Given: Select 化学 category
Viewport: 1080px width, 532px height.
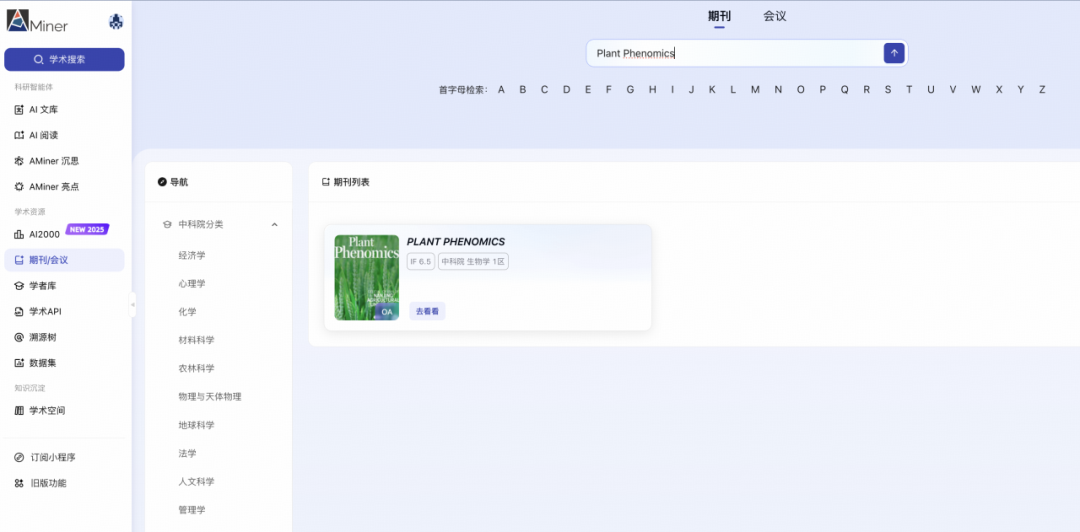Looking at the screenshot, I should coord(187,311).
